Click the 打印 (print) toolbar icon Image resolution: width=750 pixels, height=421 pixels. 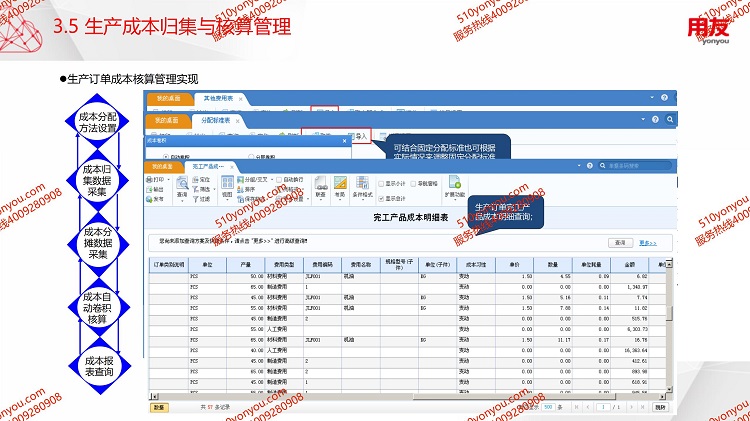click(x=159, y=179)
